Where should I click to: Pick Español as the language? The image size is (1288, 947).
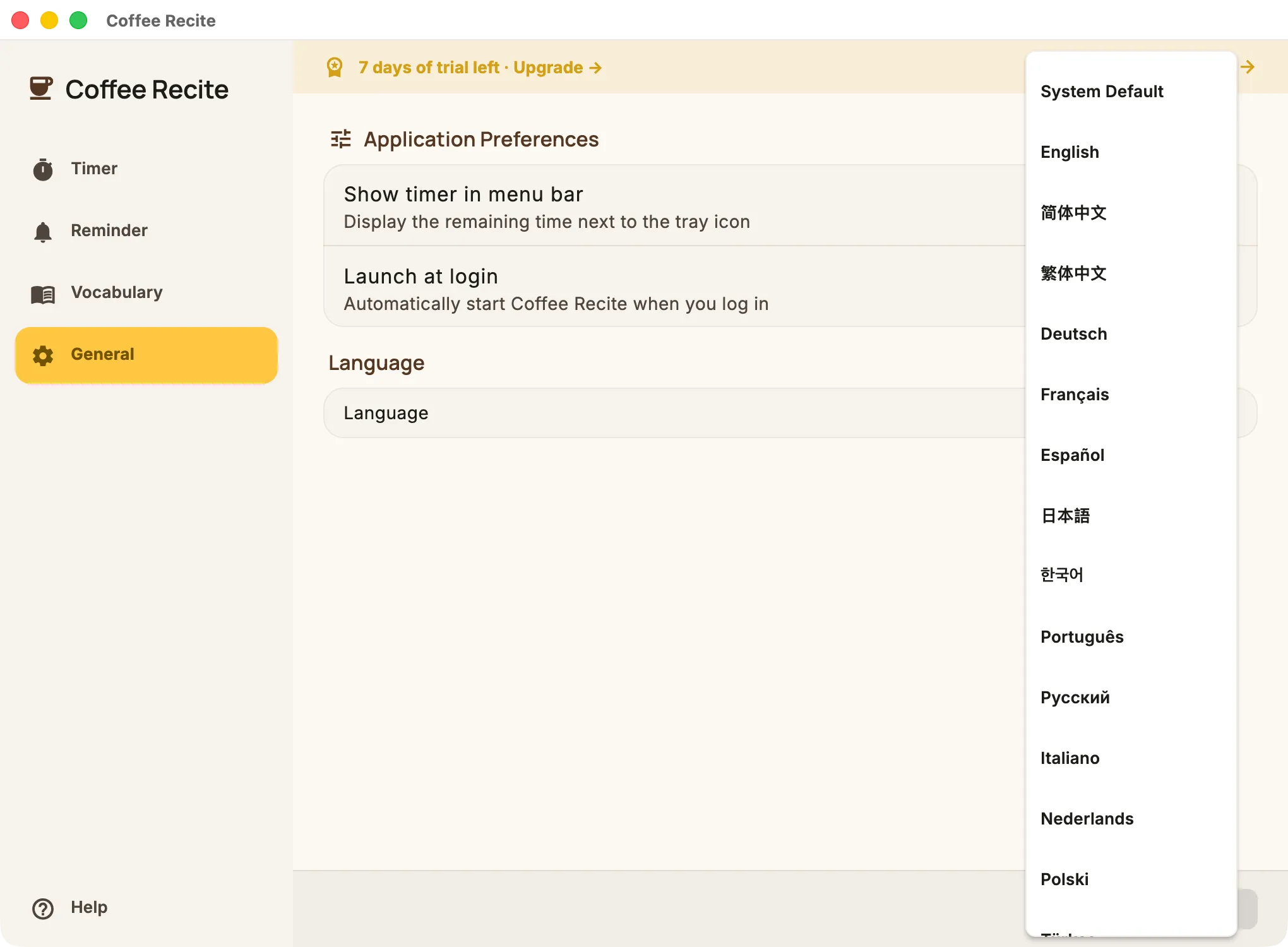click(x=1131, y=455)
